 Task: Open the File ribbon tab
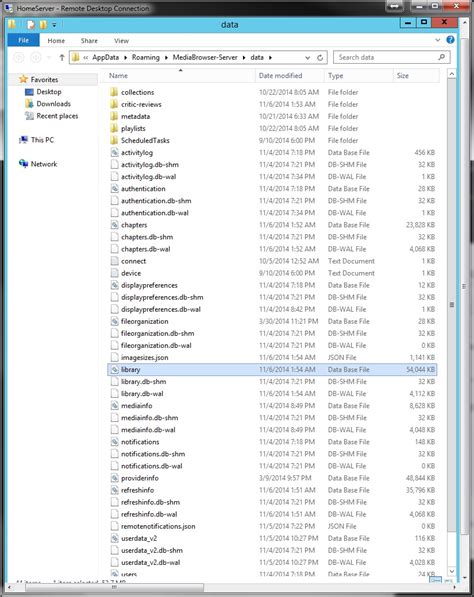pos(23,40)
